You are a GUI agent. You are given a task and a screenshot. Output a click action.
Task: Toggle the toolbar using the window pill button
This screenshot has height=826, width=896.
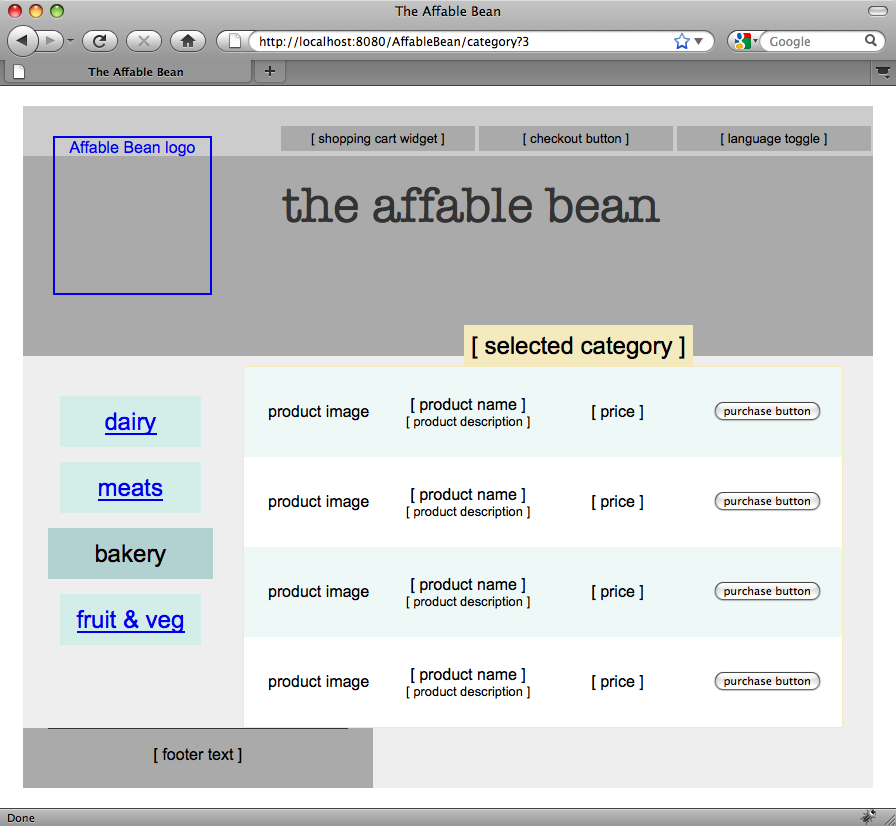[x=877, y=11]
